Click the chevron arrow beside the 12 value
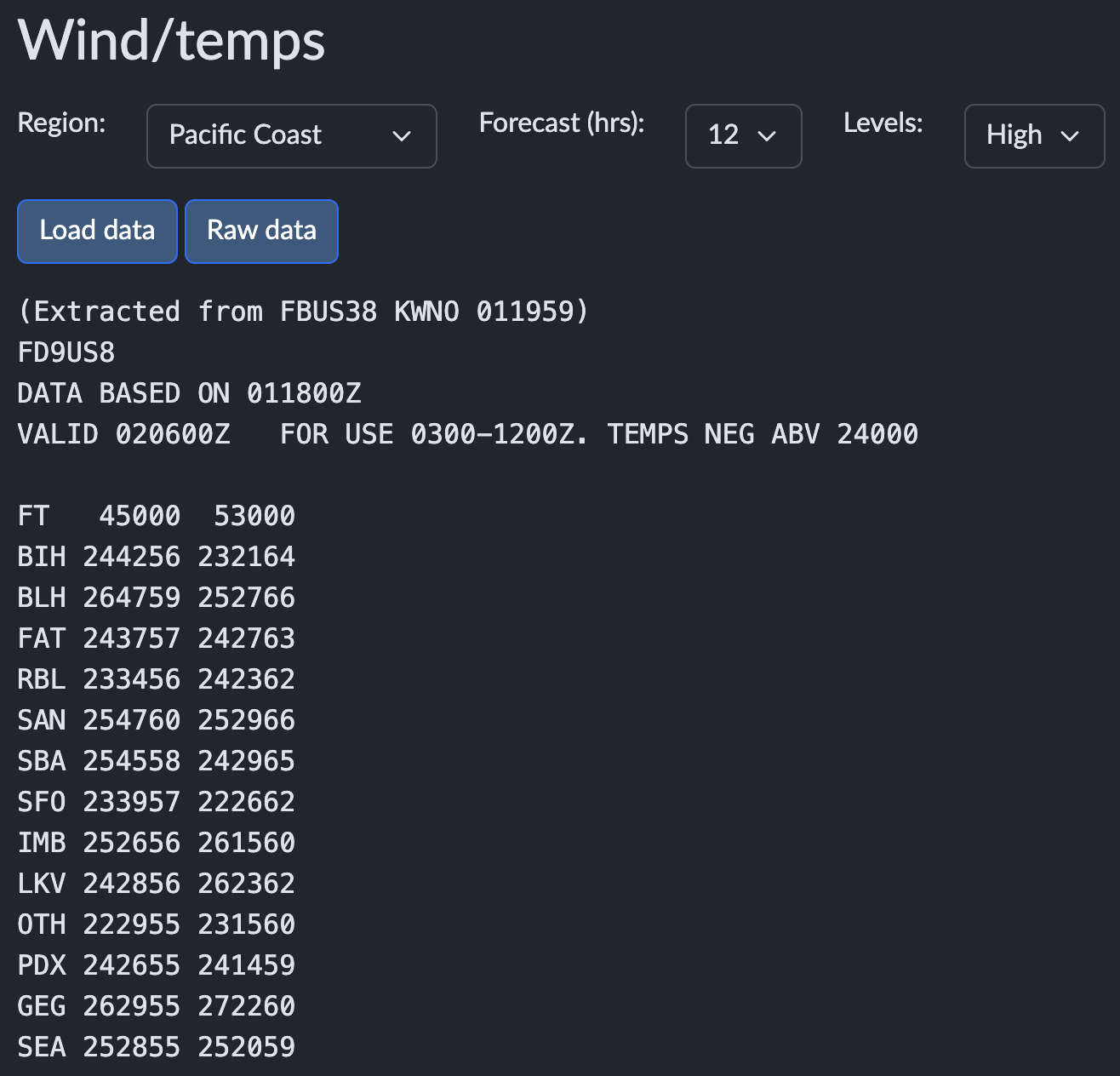The height and width of the screenshot is (1076, 1120). point(767,136)
